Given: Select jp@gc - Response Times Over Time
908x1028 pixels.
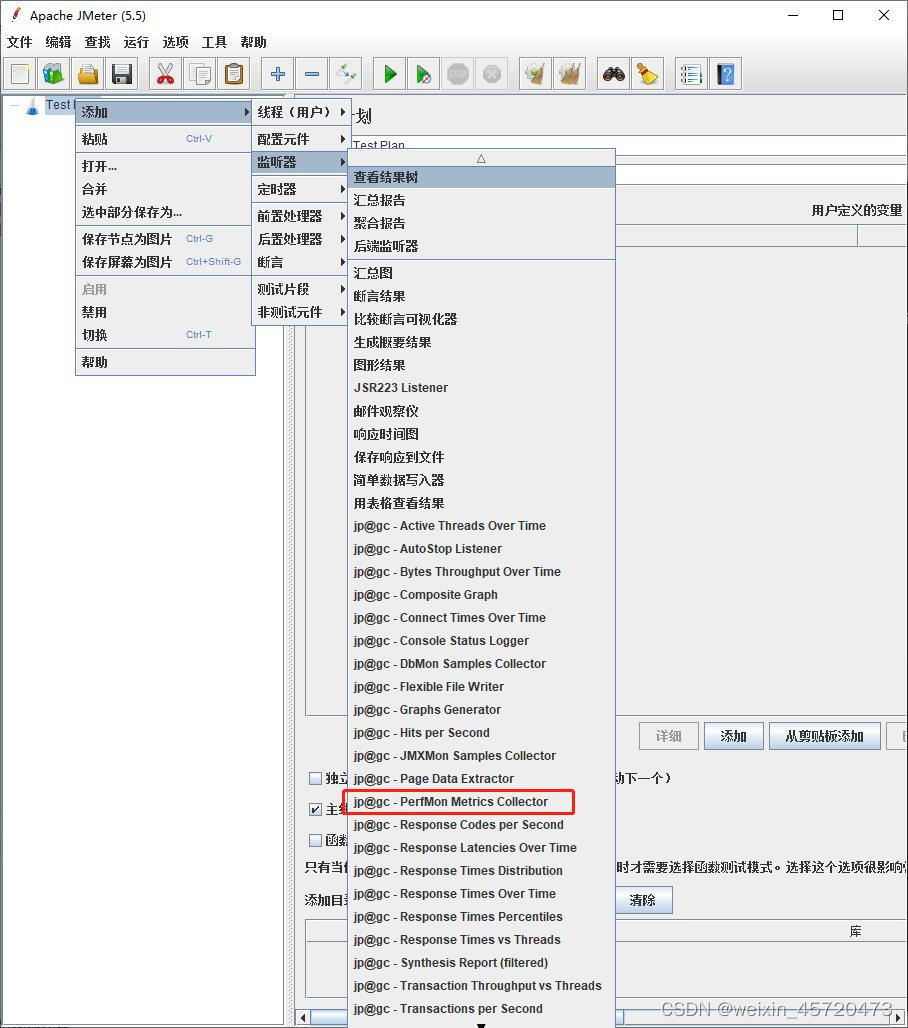Looking at the screenshot, I should (x=481, y=894).
